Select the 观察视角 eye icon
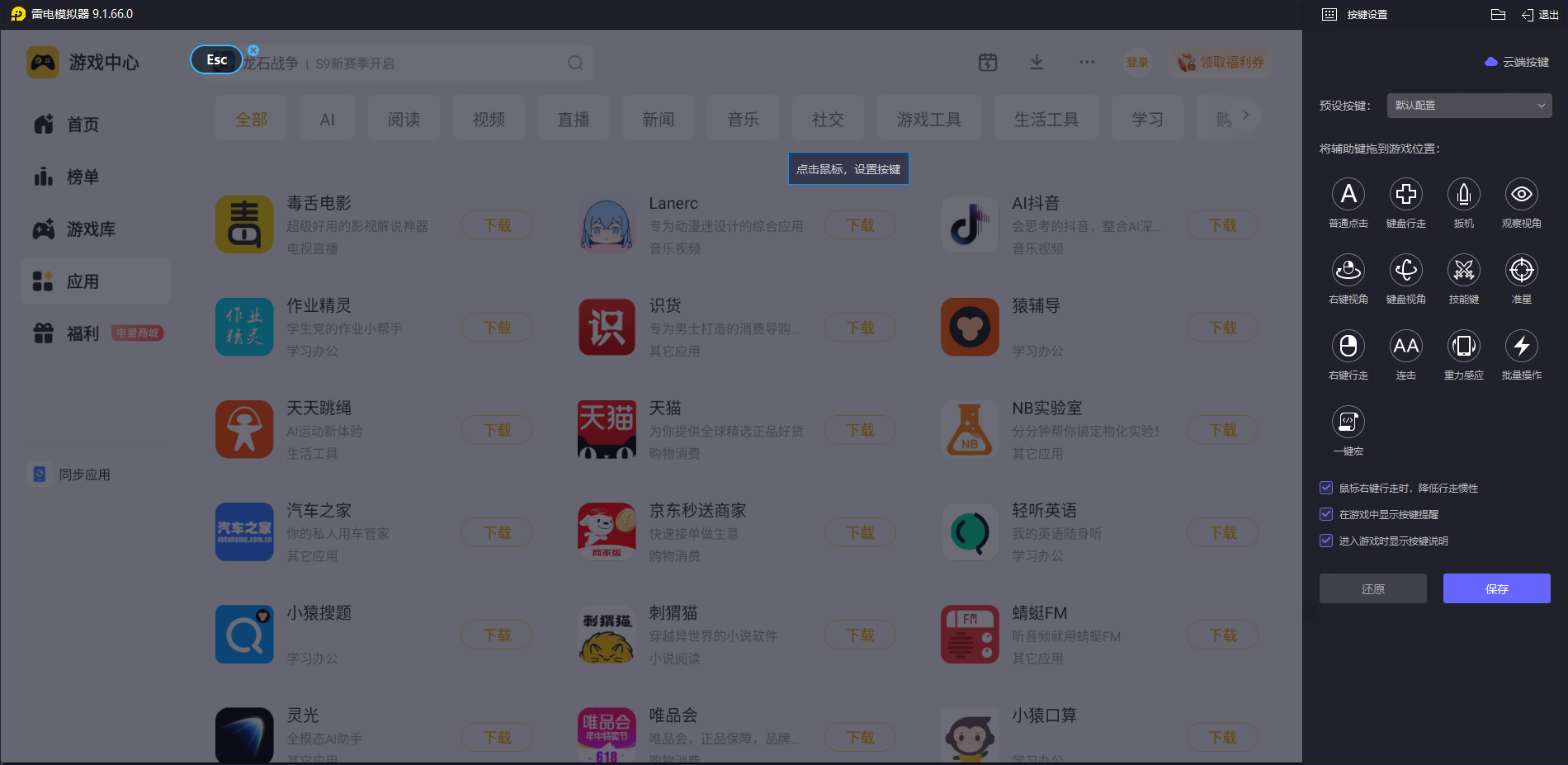Viewport: 1568px width, 765px height. coord(1522,194)
